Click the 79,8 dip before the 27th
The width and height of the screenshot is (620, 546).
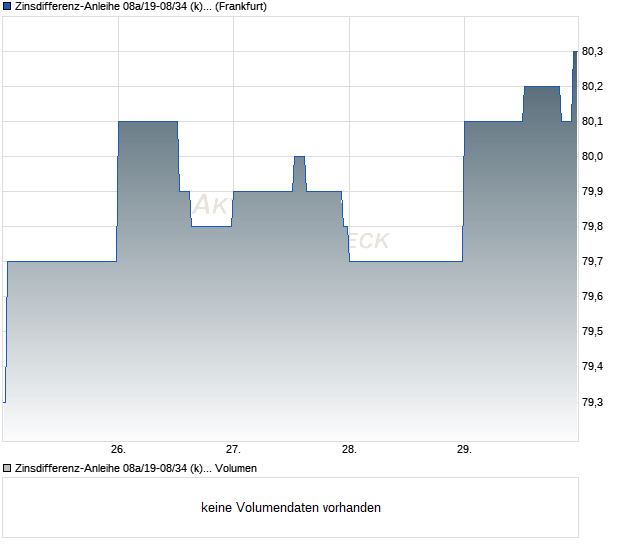(212, 227)
